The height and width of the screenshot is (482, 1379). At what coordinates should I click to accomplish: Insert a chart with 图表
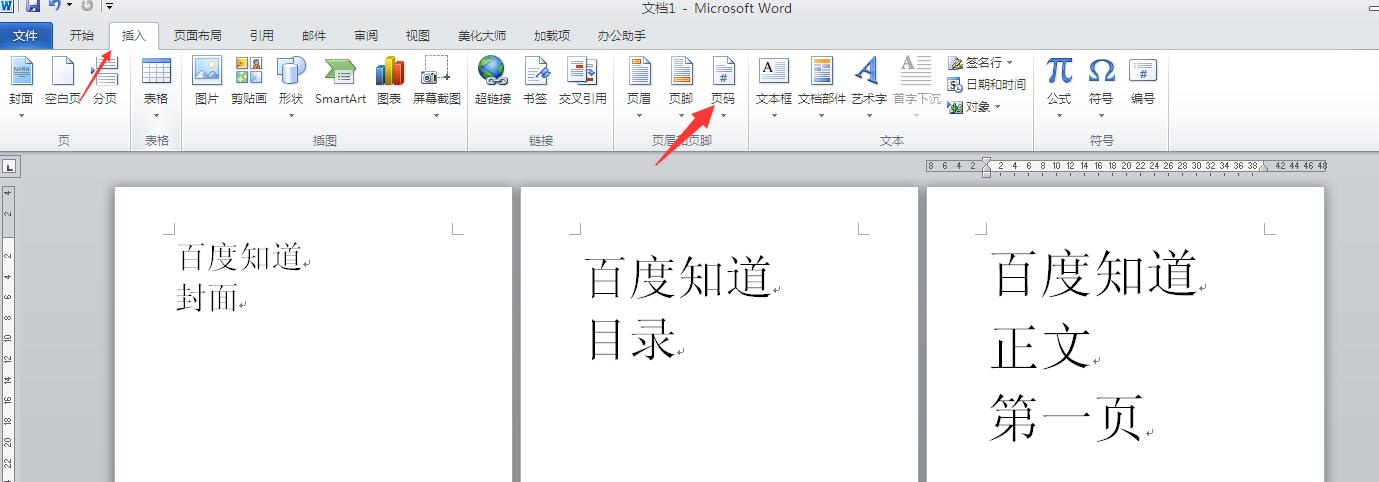coord(389,82)
